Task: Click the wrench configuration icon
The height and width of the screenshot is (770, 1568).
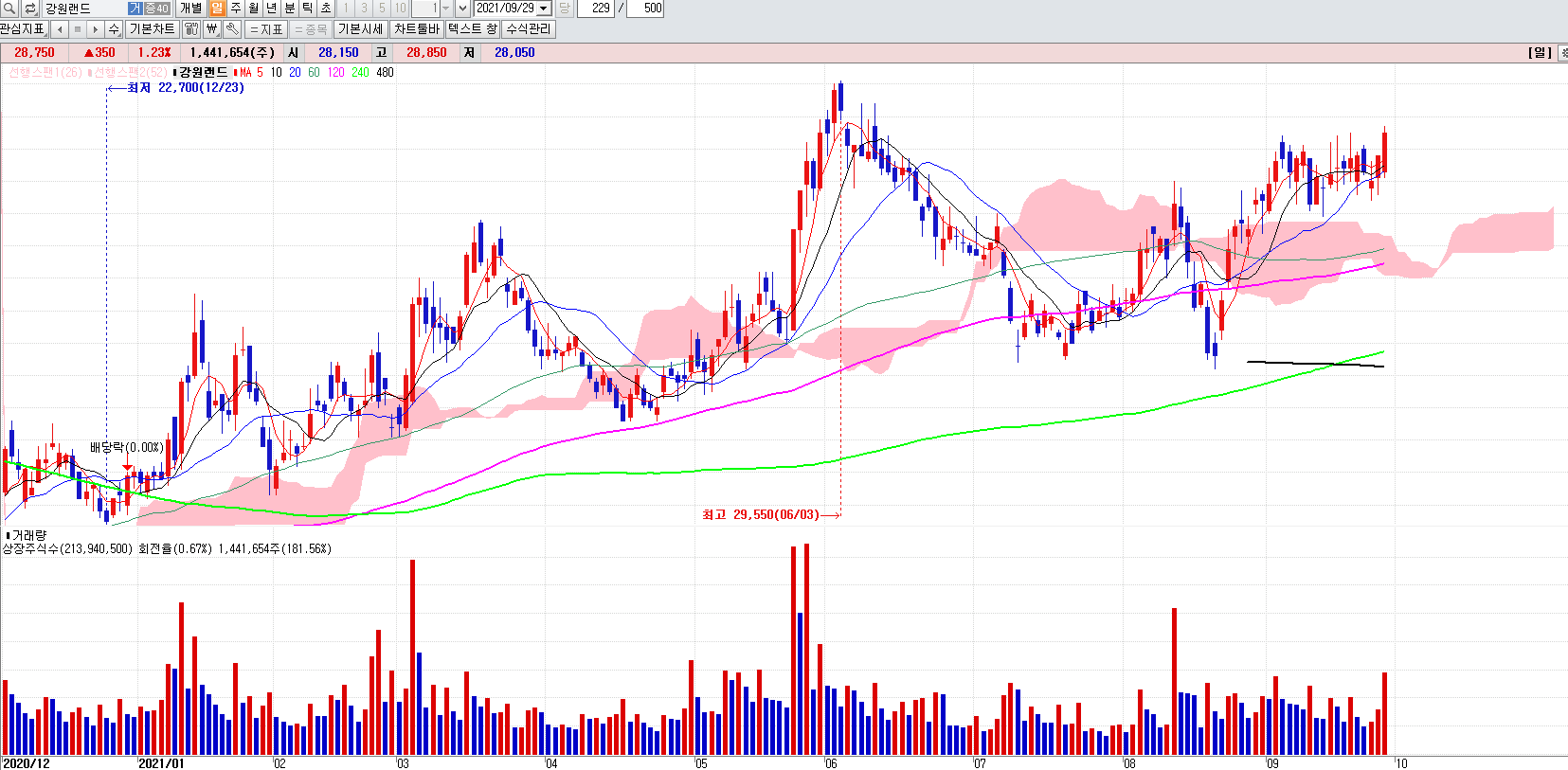Action: pyautogui.click(x=232, y=29)
